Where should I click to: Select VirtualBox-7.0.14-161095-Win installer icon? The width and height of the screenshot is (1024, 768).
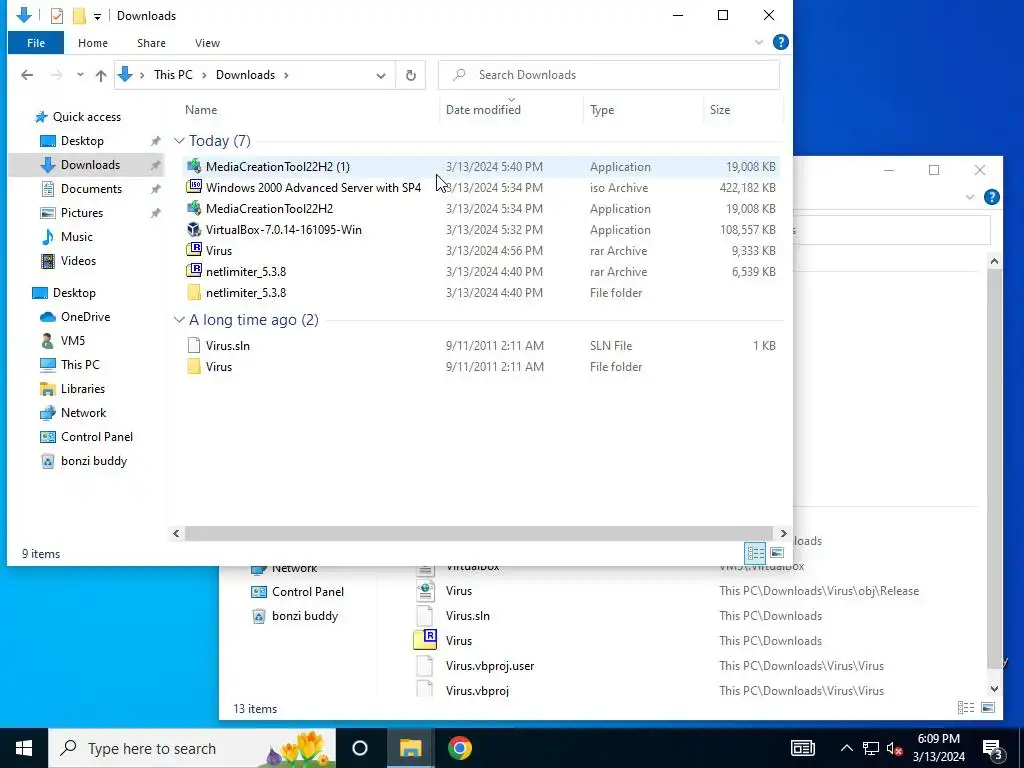pos(194,230)
